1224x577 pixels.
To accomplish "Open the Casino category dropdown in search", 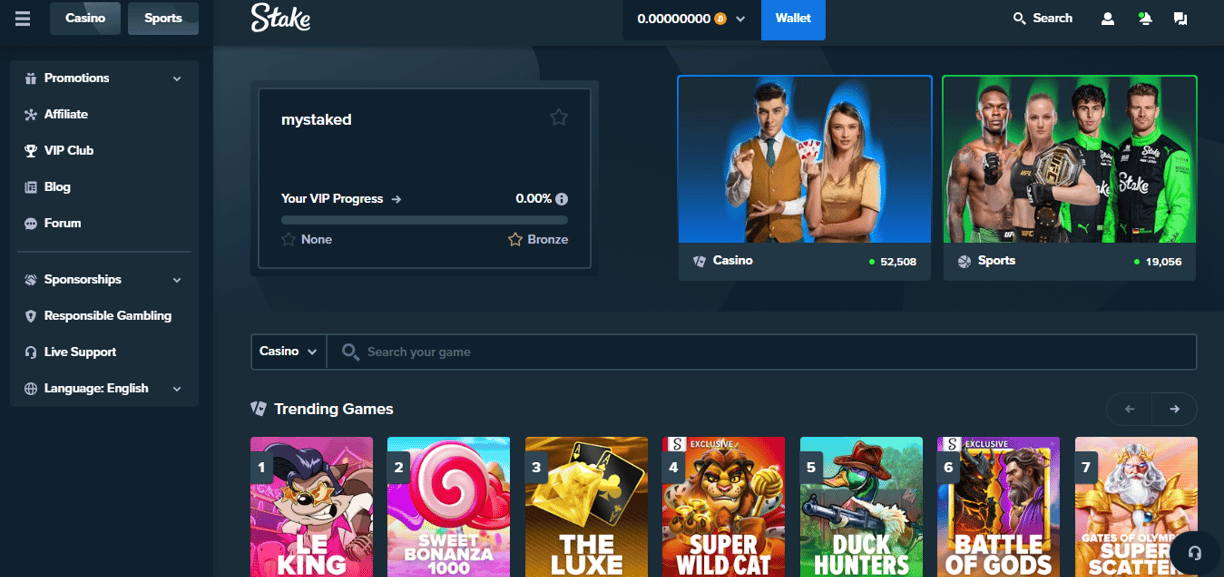I will point(288,352).
